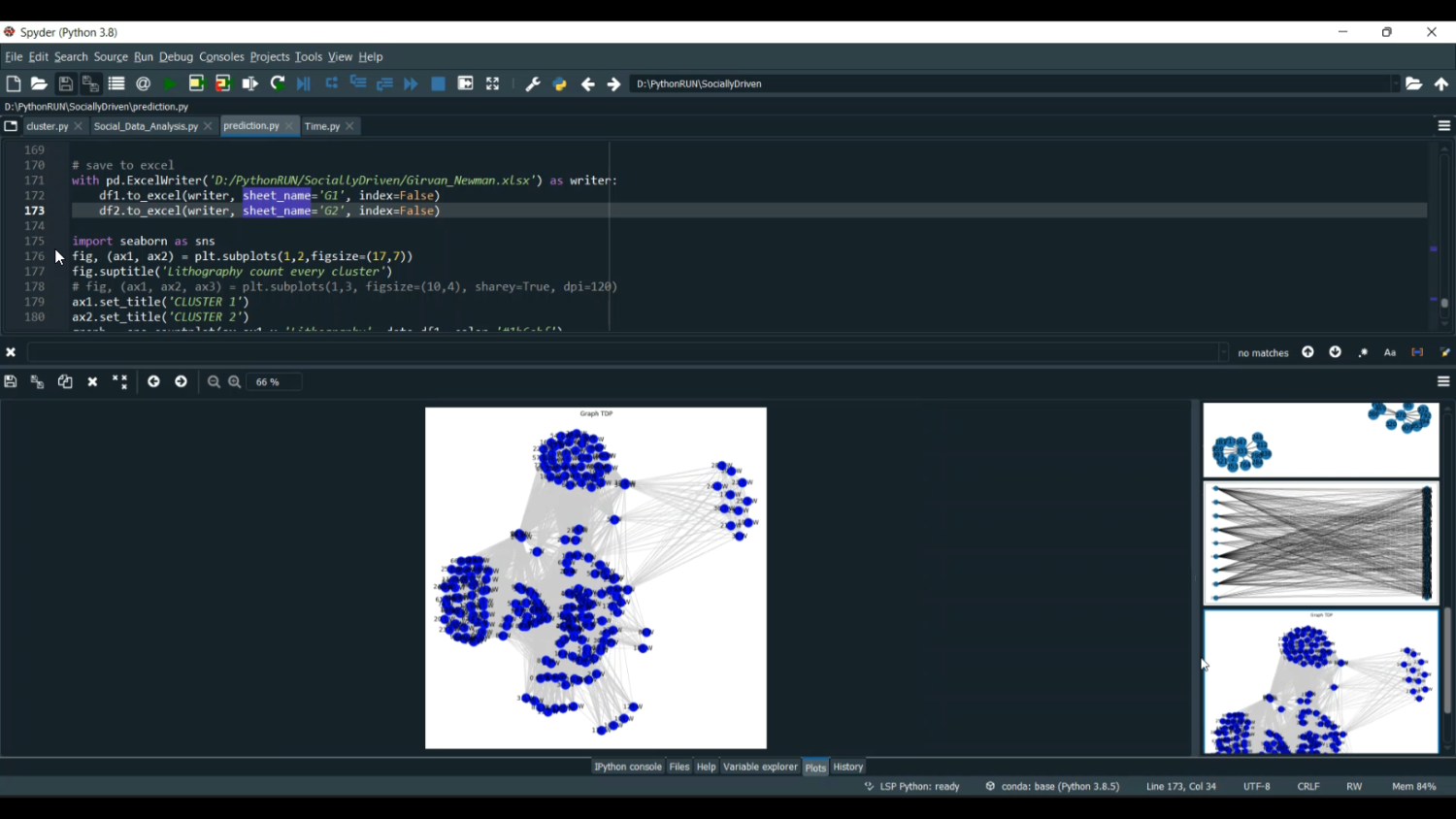Open the preferences wrench icon
The image size is (1456, 819).
(533, 84)
